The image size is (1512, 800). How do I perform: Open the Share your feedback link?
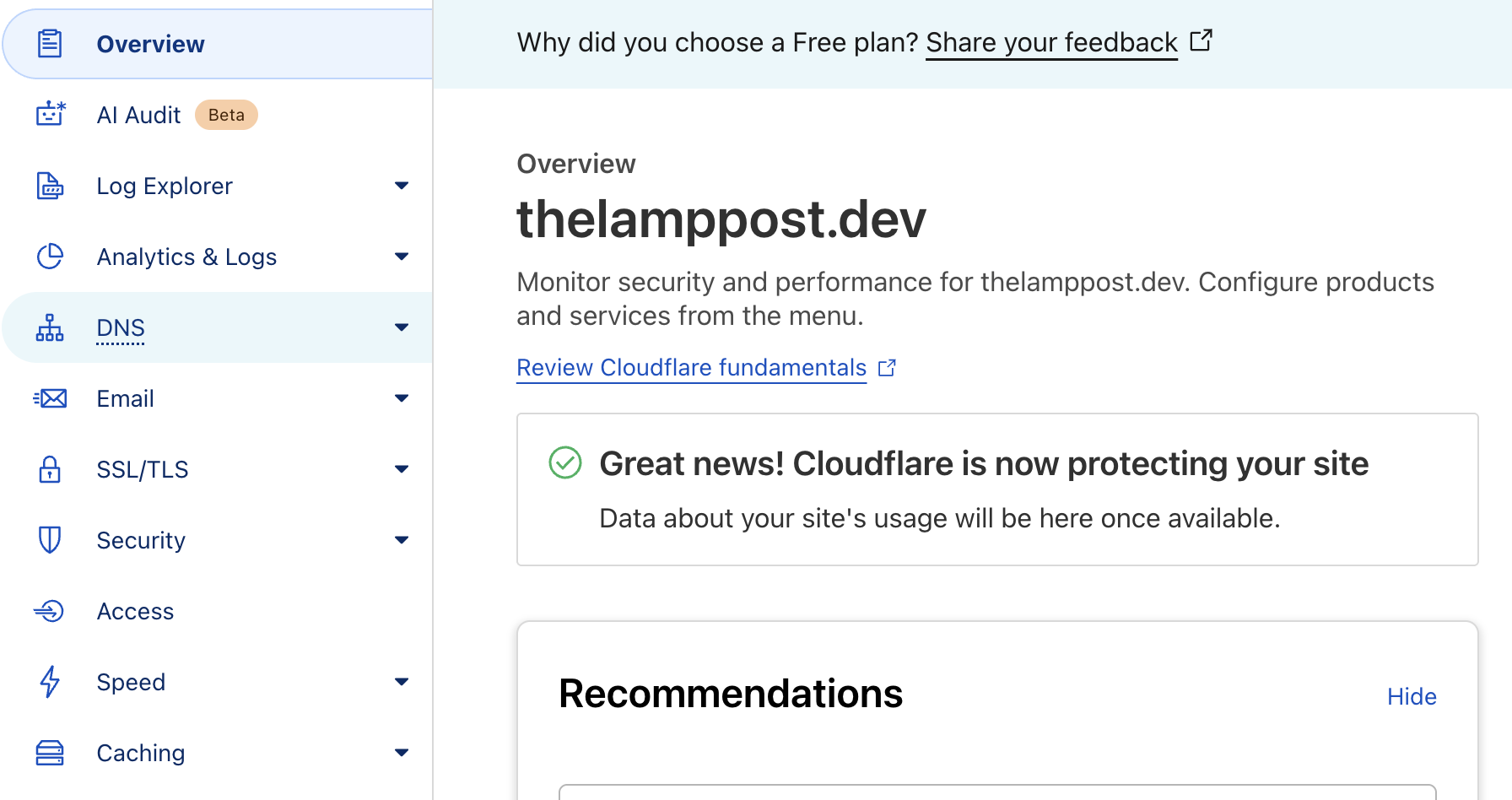[1051, 42]
